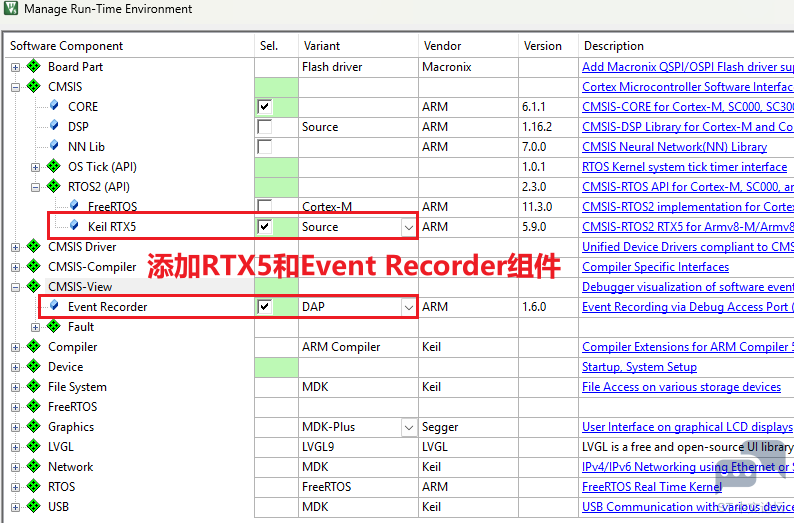The image size is (794, 523).
Task: Click the top-level FreeRTOS diamond icon
Action: (33, 406)
